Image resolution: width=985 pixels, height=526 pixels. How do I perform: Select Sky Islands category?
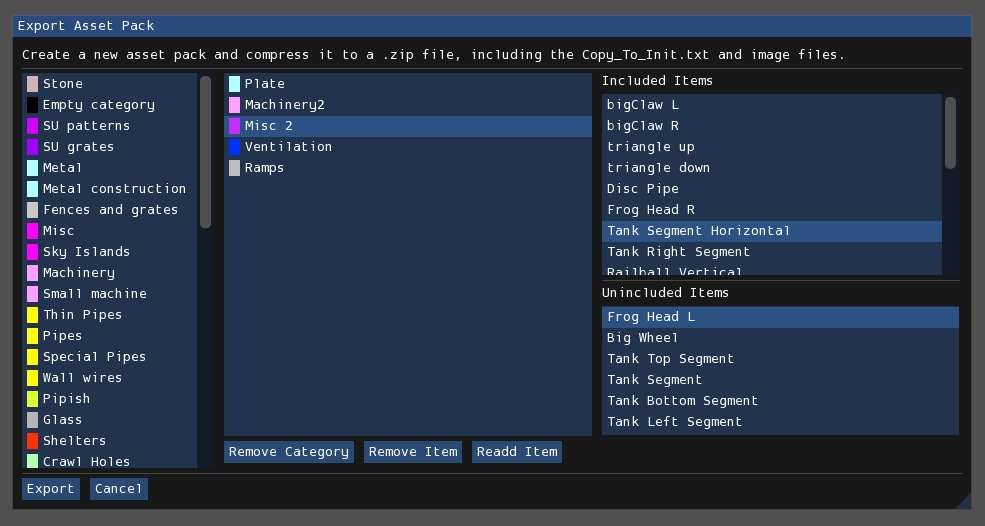[x=110, y=252]
